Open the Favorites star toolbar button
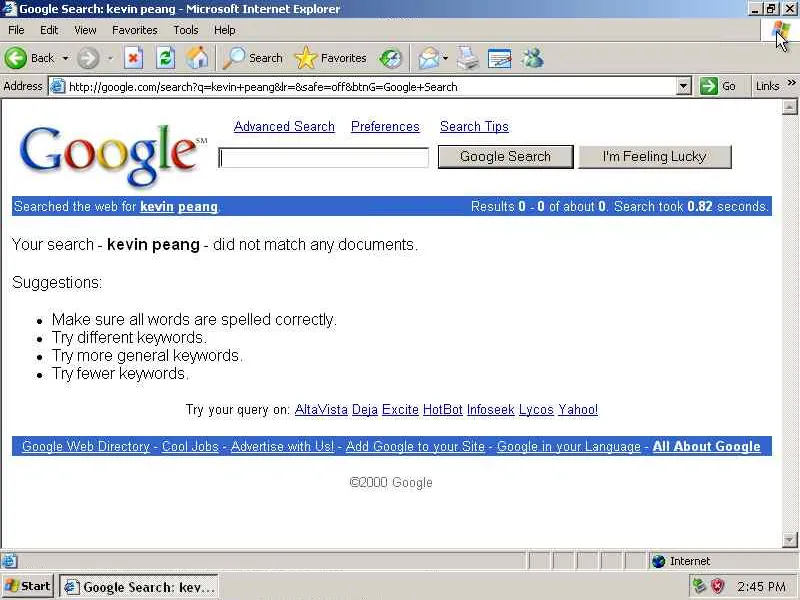This screenshot has height=600, width=800. pos(331,58)
